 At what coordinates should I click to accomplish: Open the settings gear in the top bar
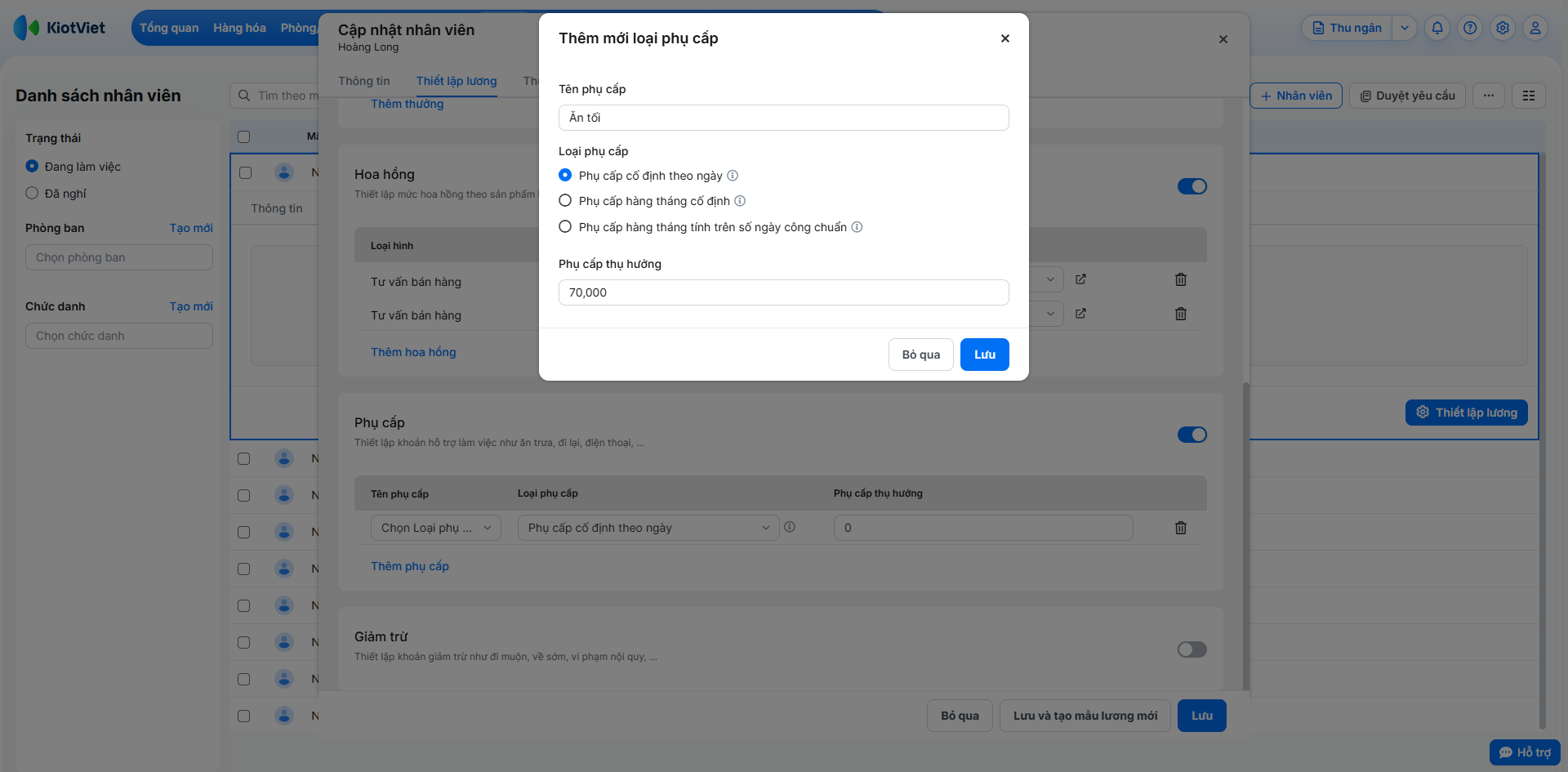(1503, 28)
